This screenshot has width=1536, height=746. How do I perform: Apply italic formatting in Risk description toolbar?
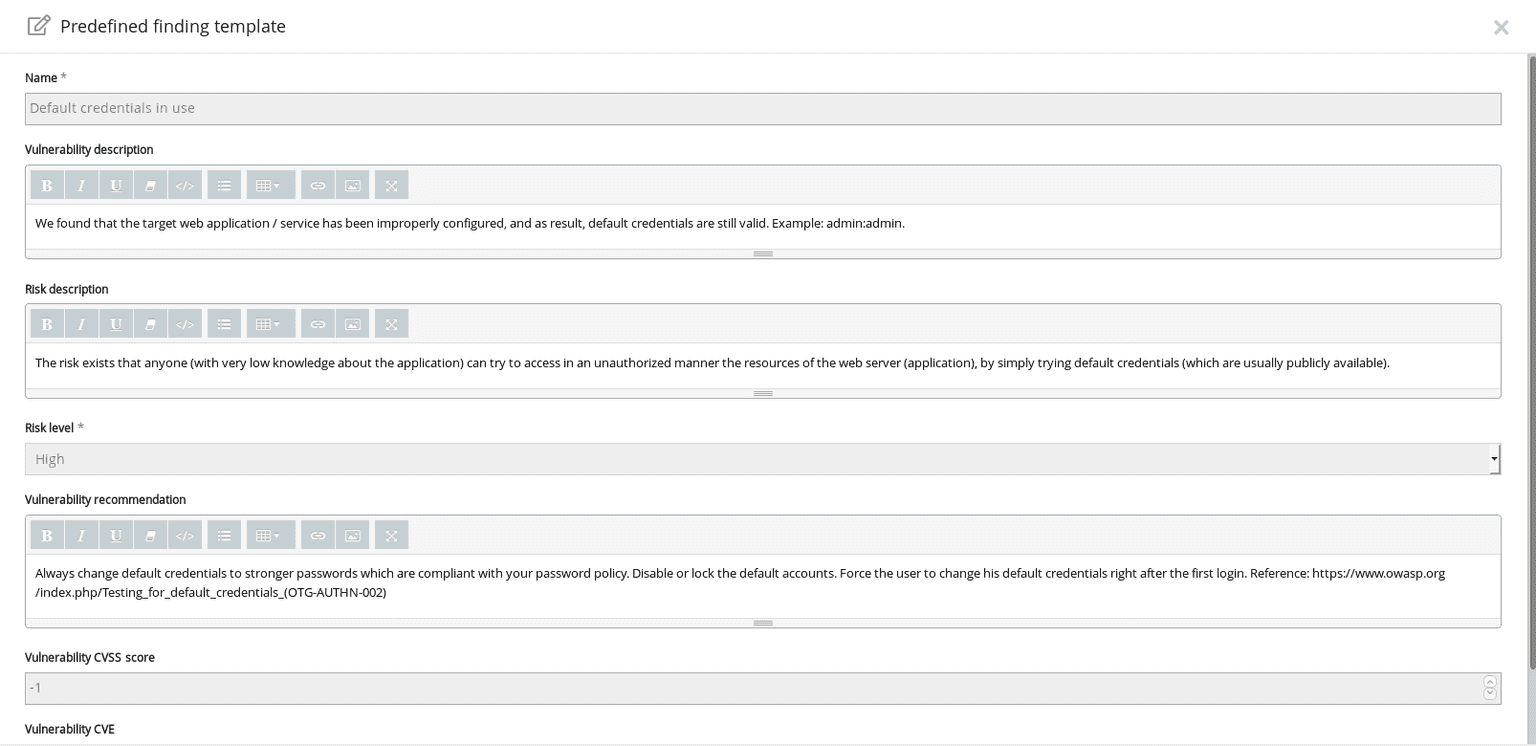coord(81,323)
